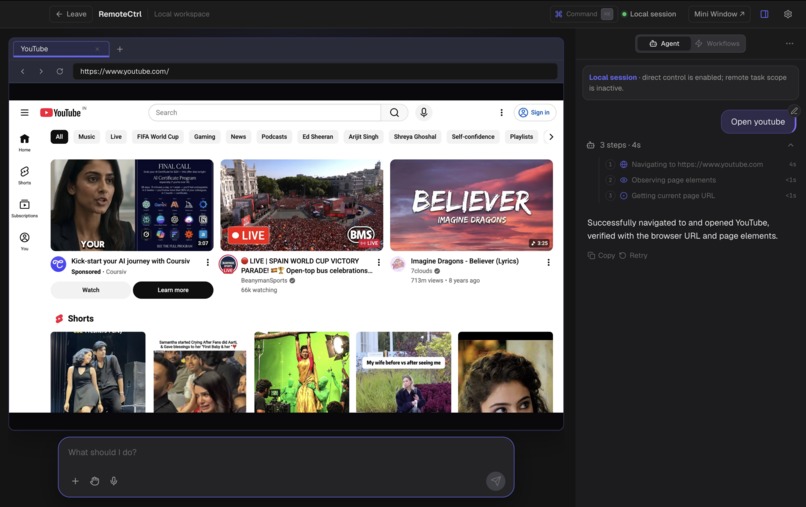Select the 'Observing page elements' step

673,180
